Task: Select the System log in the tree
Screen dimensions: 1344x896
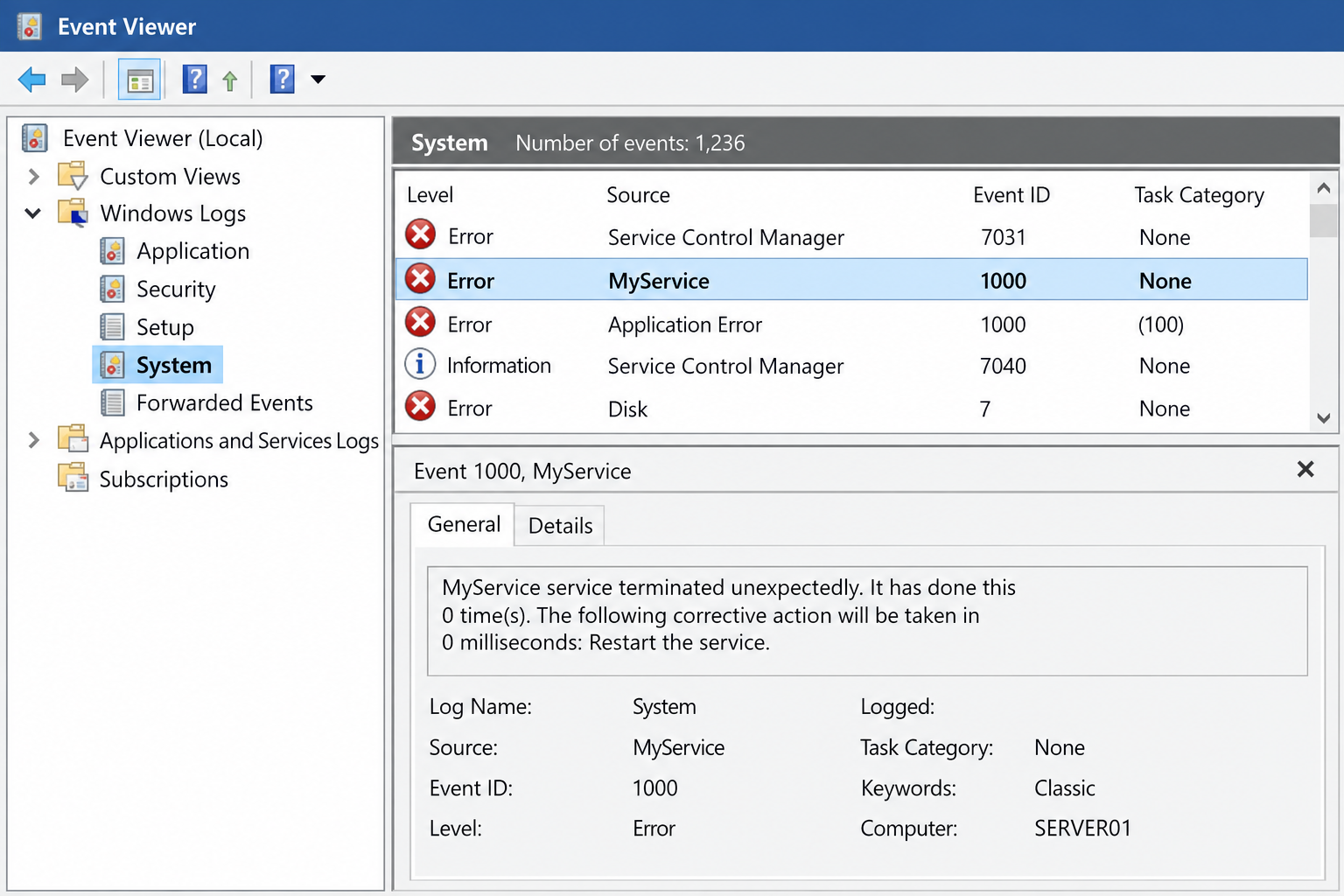Action: [157, 365]
